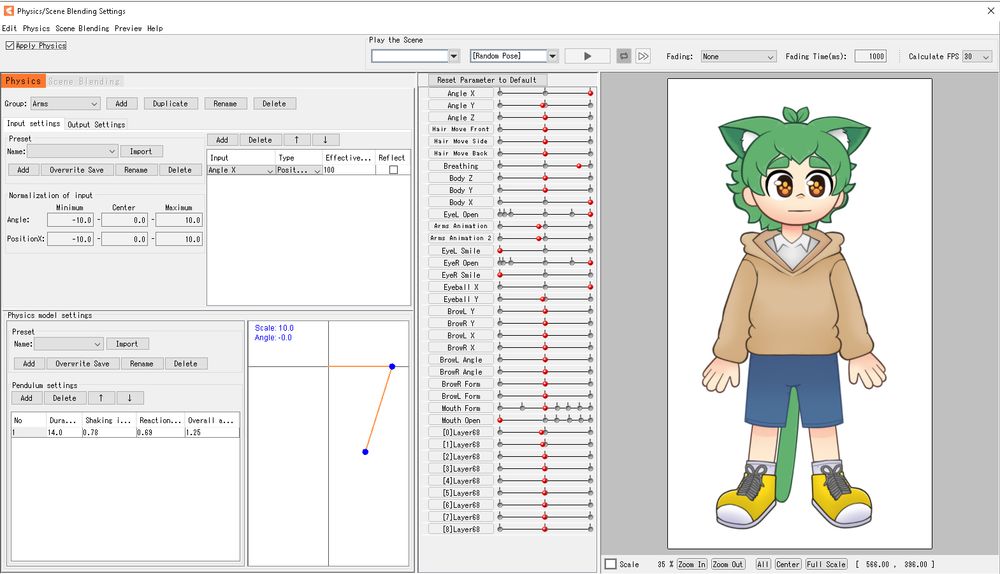Move input row down with arrow button
1000x574 pixels.
tap(325, 140)
